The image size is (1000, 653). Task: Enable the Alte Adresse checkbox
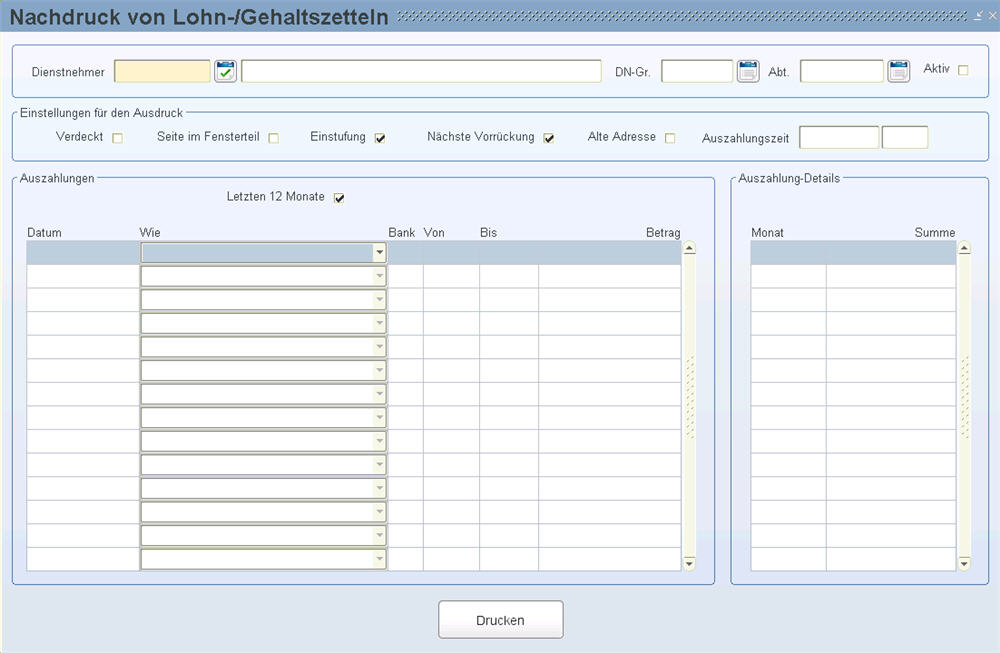670,138
